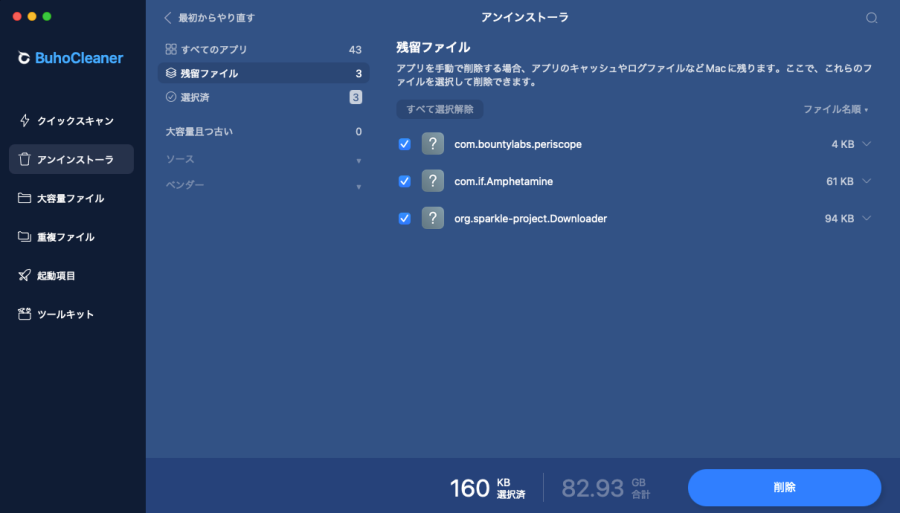Image resolution: width=900 pixels, height=513 pixels.
Task: Open Quick Scan (クイックスキャン) in sidebar
Action: [x=71, y=121]
